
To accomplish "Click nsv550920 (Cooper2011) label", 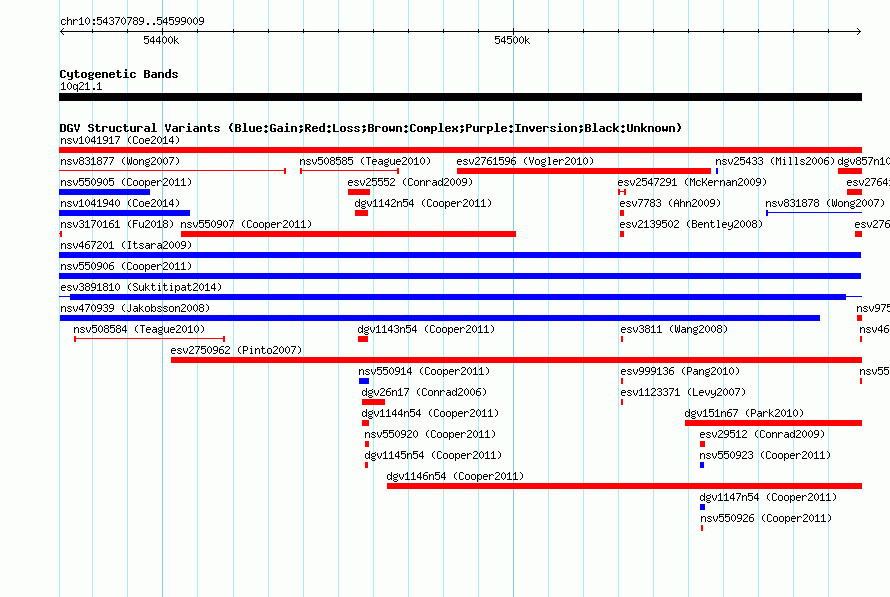I will [430, 434].
